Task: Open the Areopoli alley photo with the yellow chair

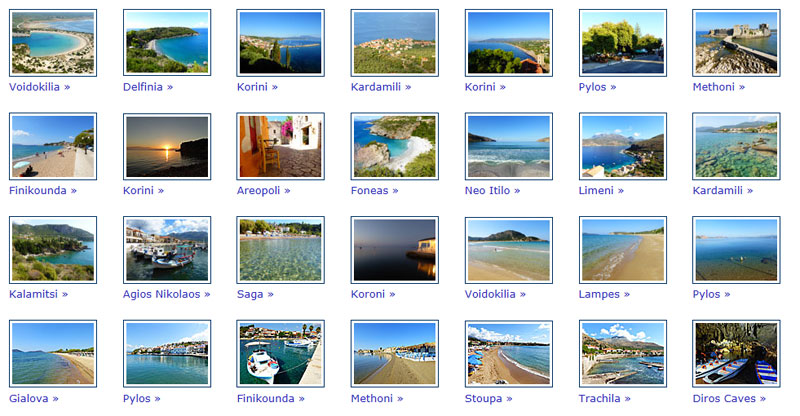Action: [x=281, y=146]
